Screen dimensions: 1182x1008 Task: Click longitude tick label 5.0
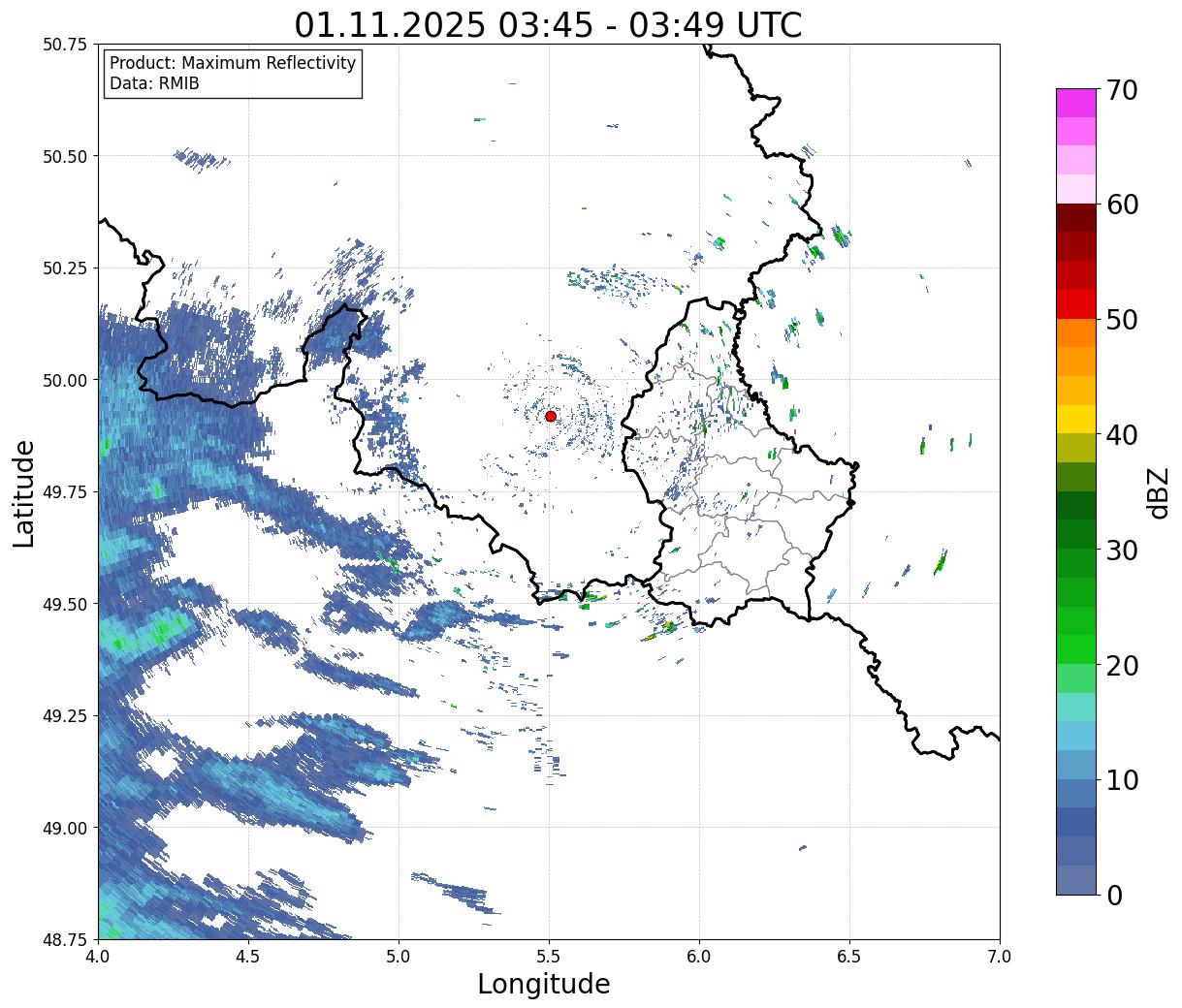tap(399, 957)
